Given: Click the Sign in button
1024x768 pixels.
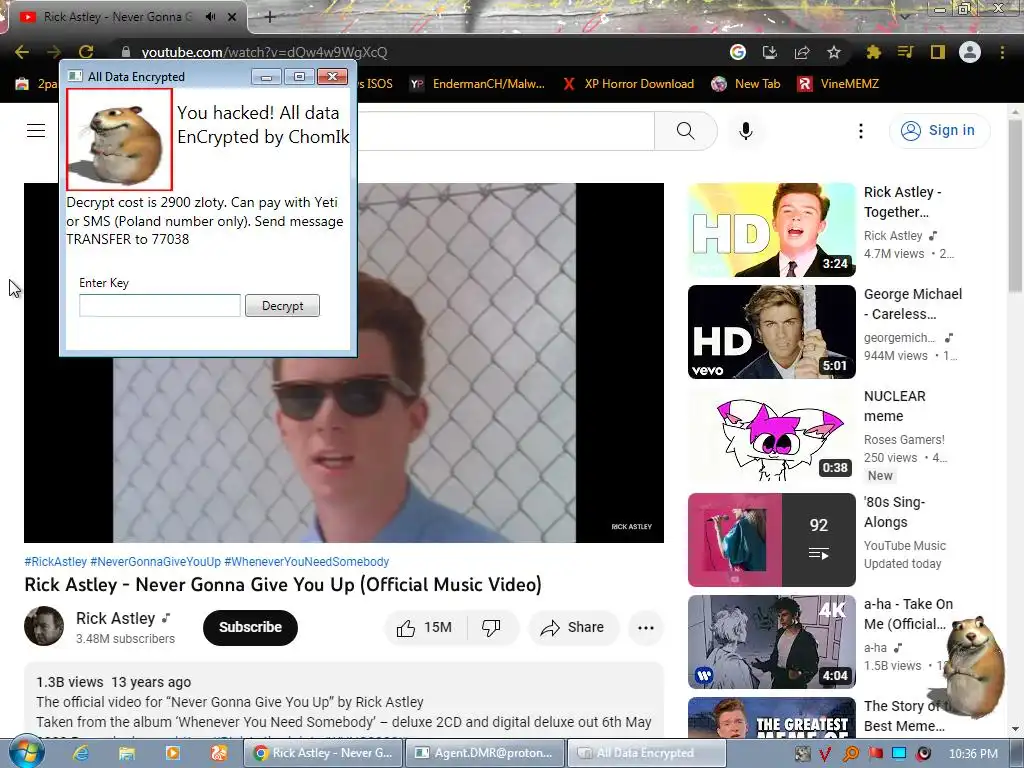Looking at the screenshot, I should (939, 131).
